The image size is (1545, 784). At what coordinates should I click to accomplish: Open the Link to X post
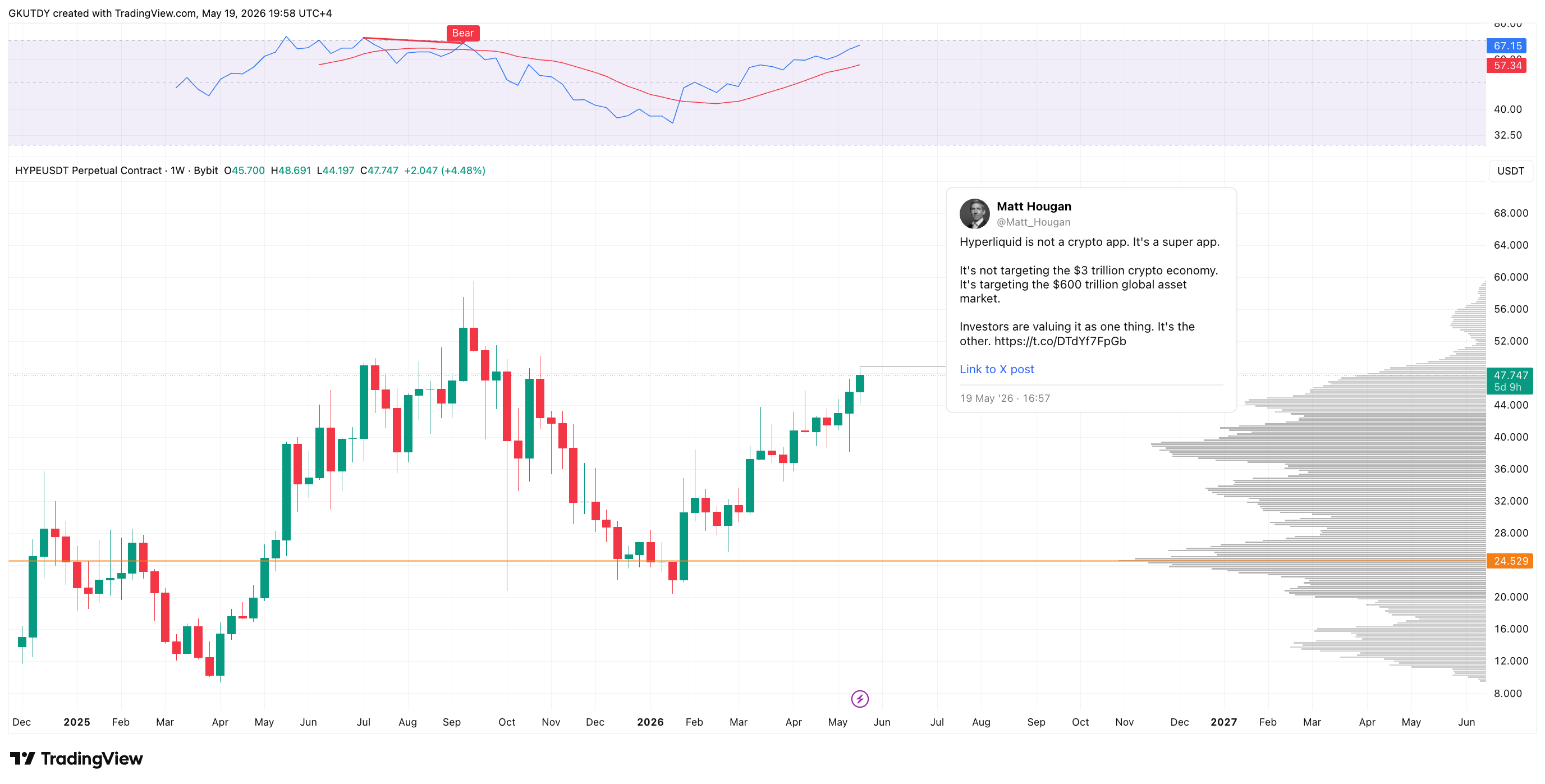[x=996, y=369]
